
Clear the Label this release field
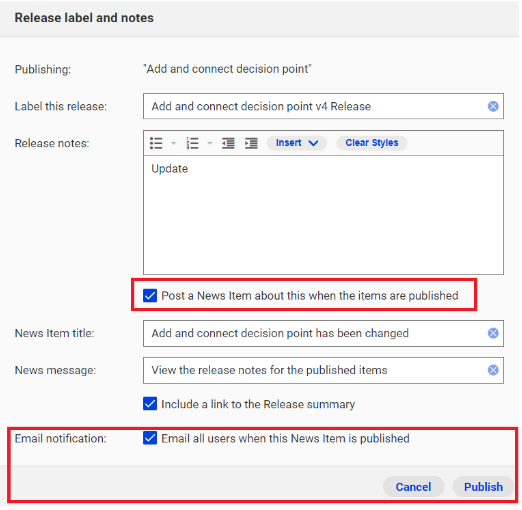[493, 106]
